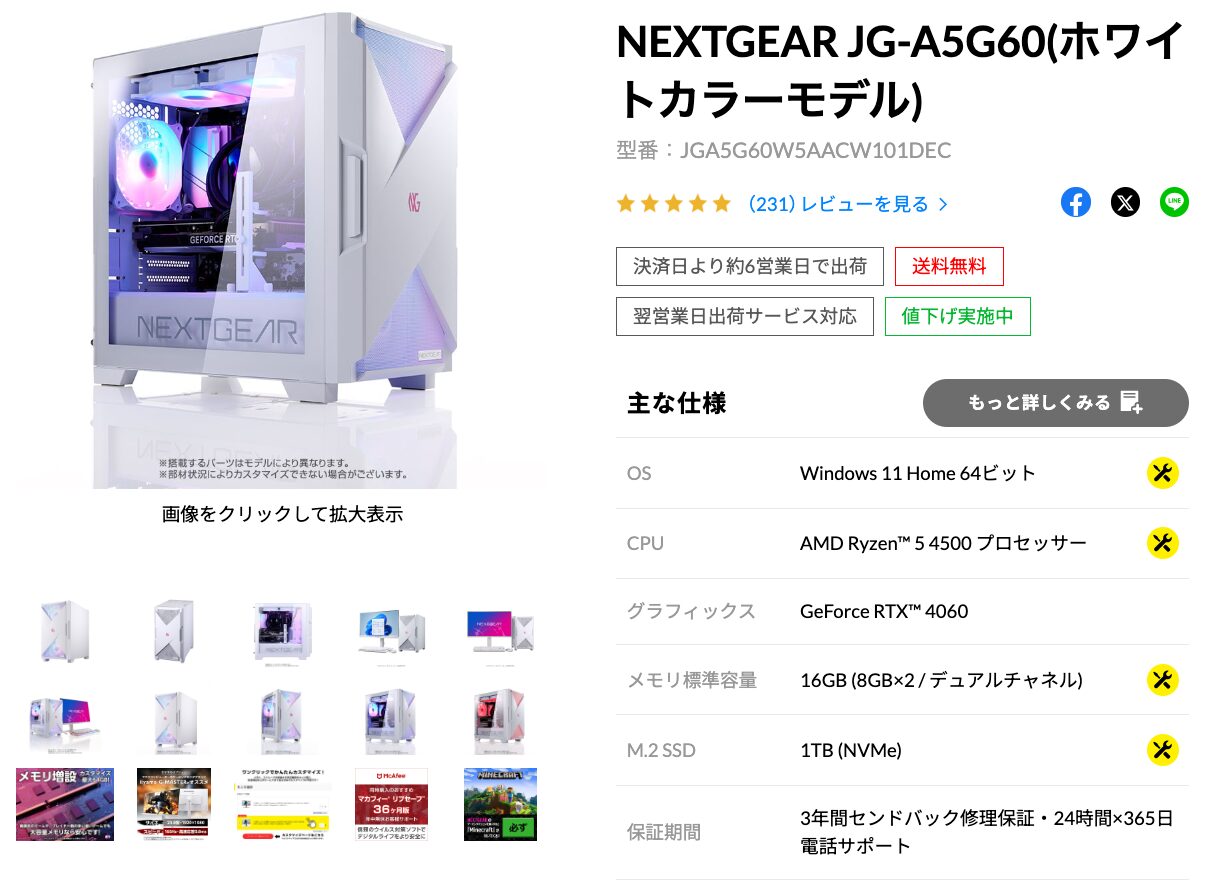Open the Minecraft promotional thumbnail
1206x896 pixels.
[x=500, y=804]
